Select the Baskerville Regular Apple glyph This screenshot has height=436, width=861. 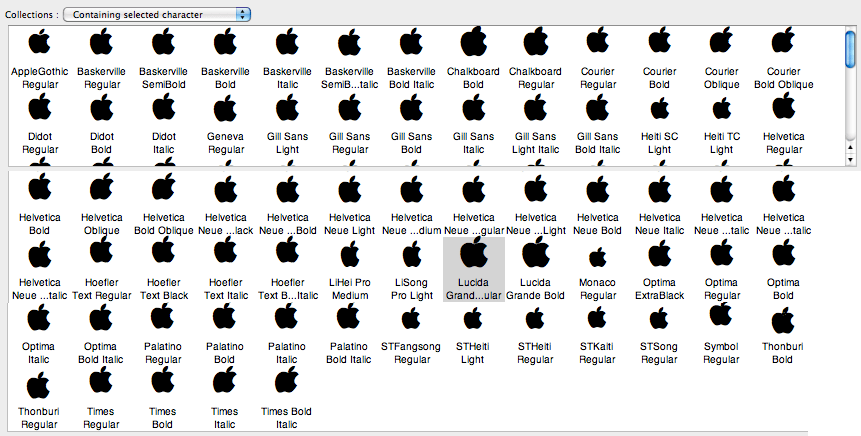coord(102,42)
